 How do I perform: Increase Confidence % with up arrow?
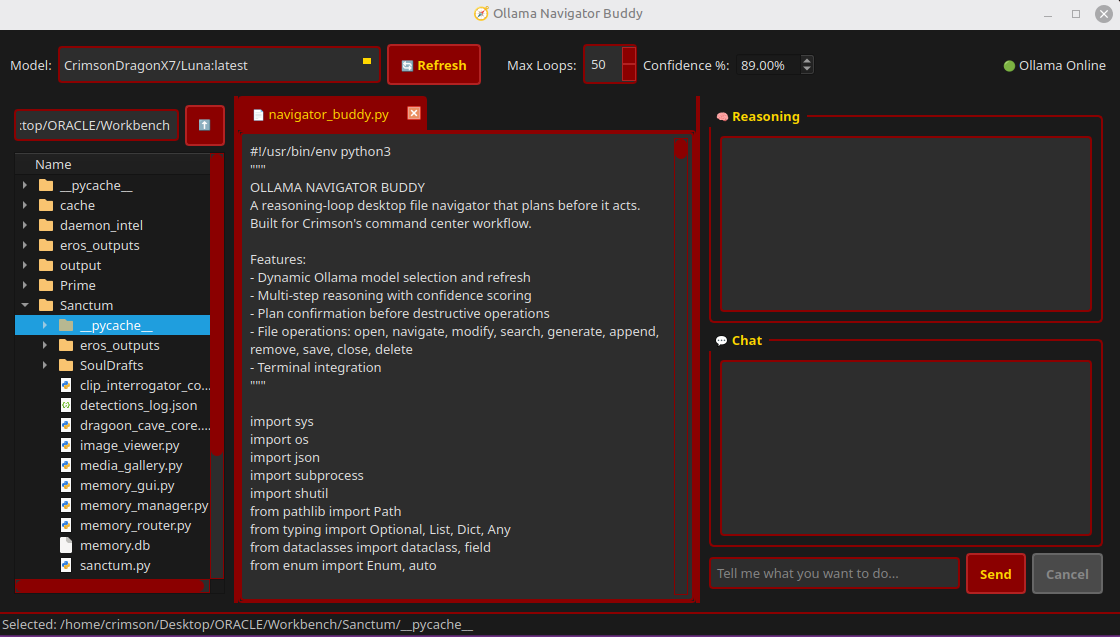806,61
